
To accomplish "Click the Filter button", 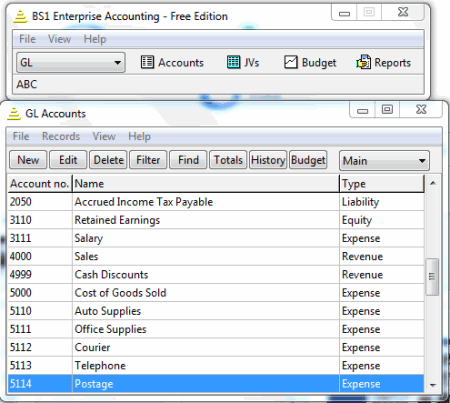I will coord(148,160).
